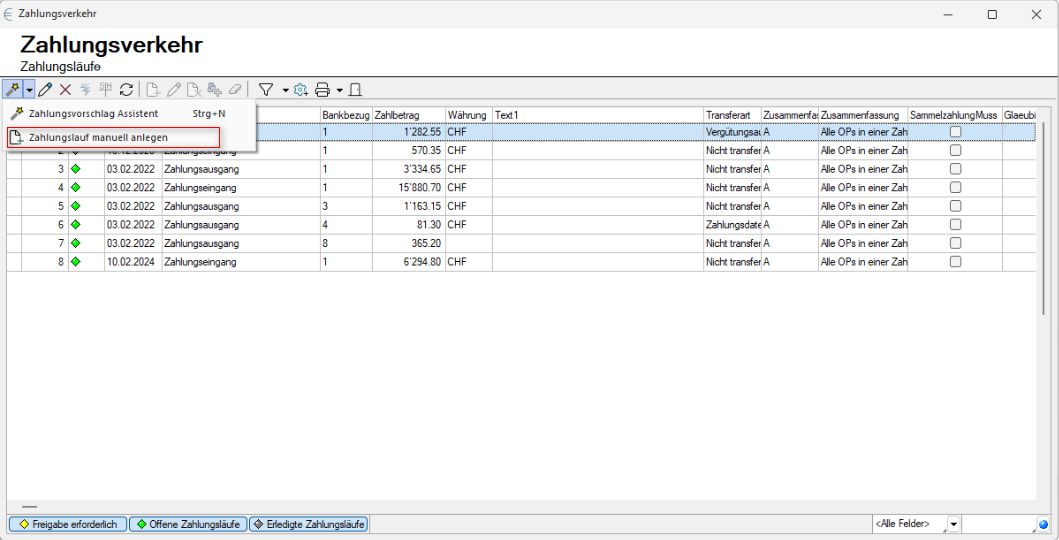Enable SammelzahlungMuss checkbox for the 15'880.70 row
The height and width of the screenshot is (540, 1059).
point(955,187)
